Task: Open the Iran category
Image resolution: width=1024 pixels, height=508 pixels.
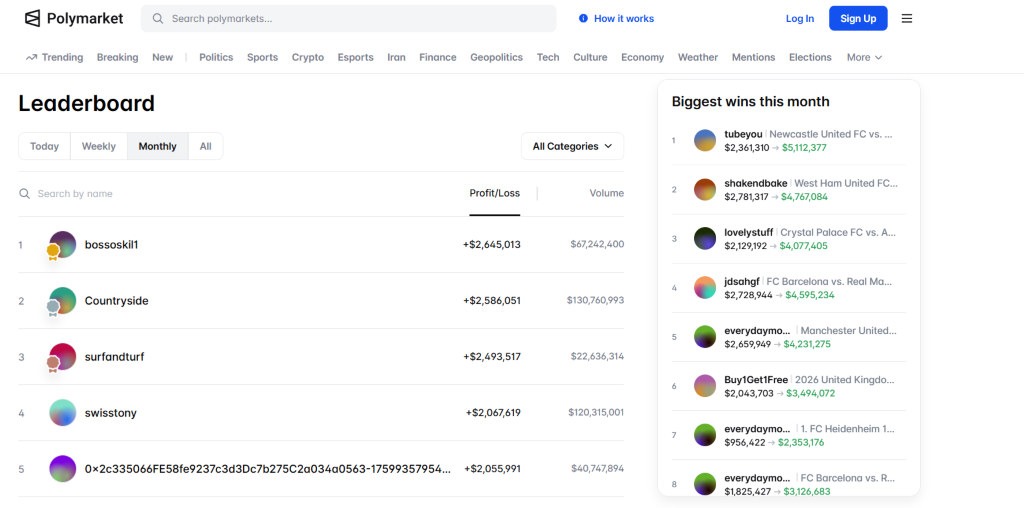Action: click(x=396, y=57)
